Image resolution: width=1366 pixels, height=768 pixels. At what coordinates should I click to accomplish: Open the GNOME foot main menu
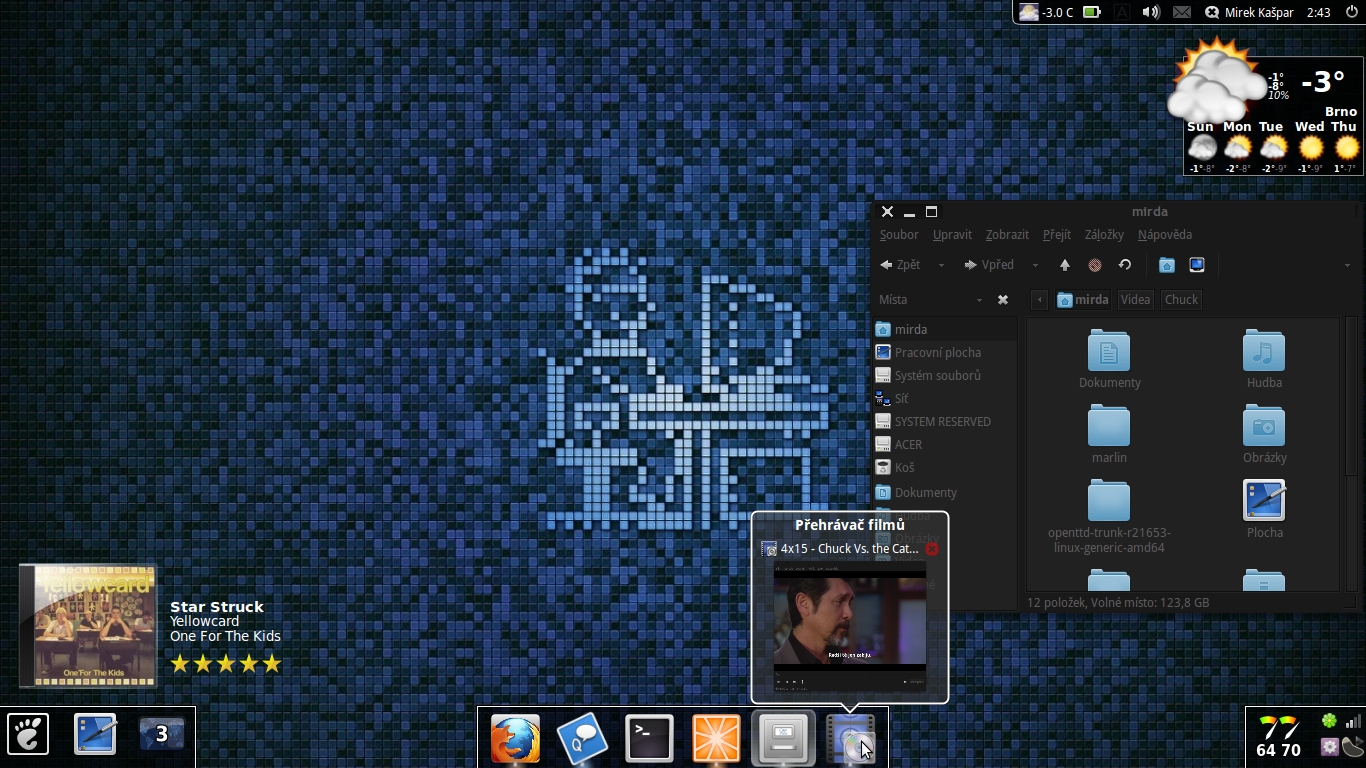(x=28, y=735)
